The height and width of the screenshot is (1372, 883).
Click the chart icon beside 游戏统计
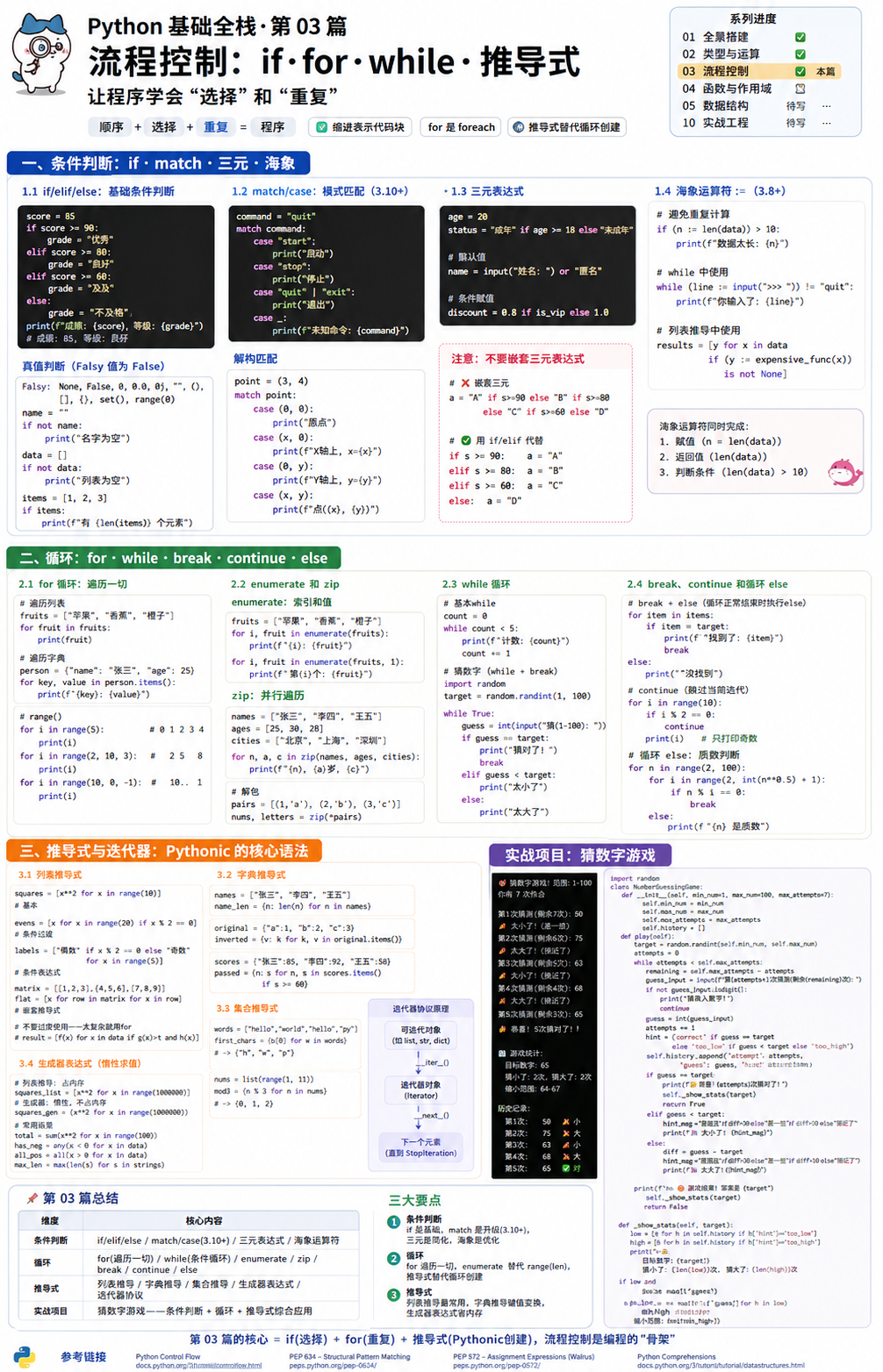coord(503,1053)
